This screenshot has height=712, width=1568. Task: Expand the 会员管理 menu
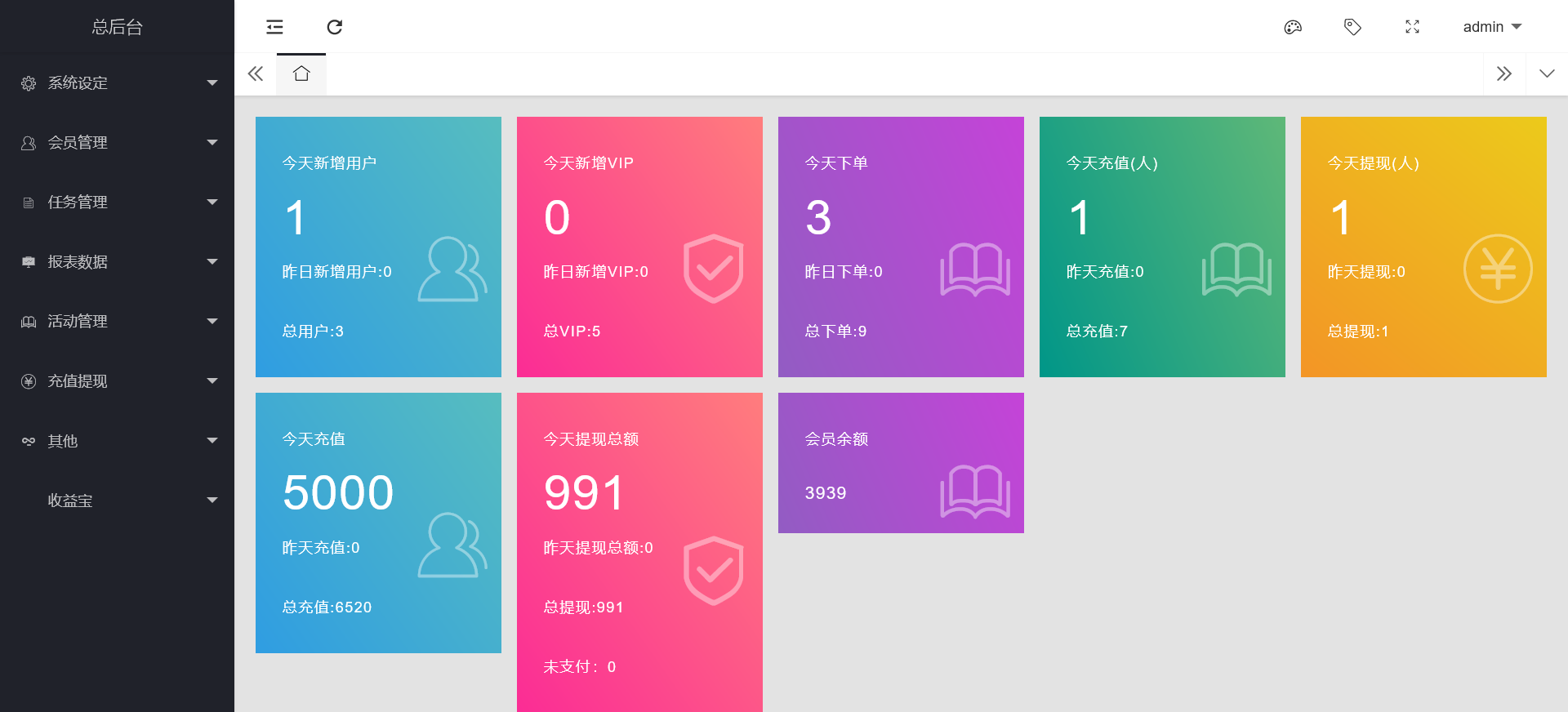118,143
